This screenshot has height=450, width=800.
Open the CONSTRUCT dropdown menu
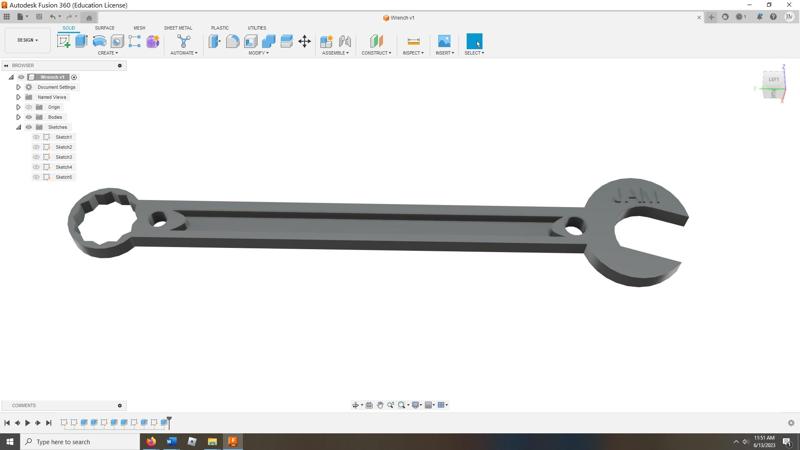click(377, 53)
